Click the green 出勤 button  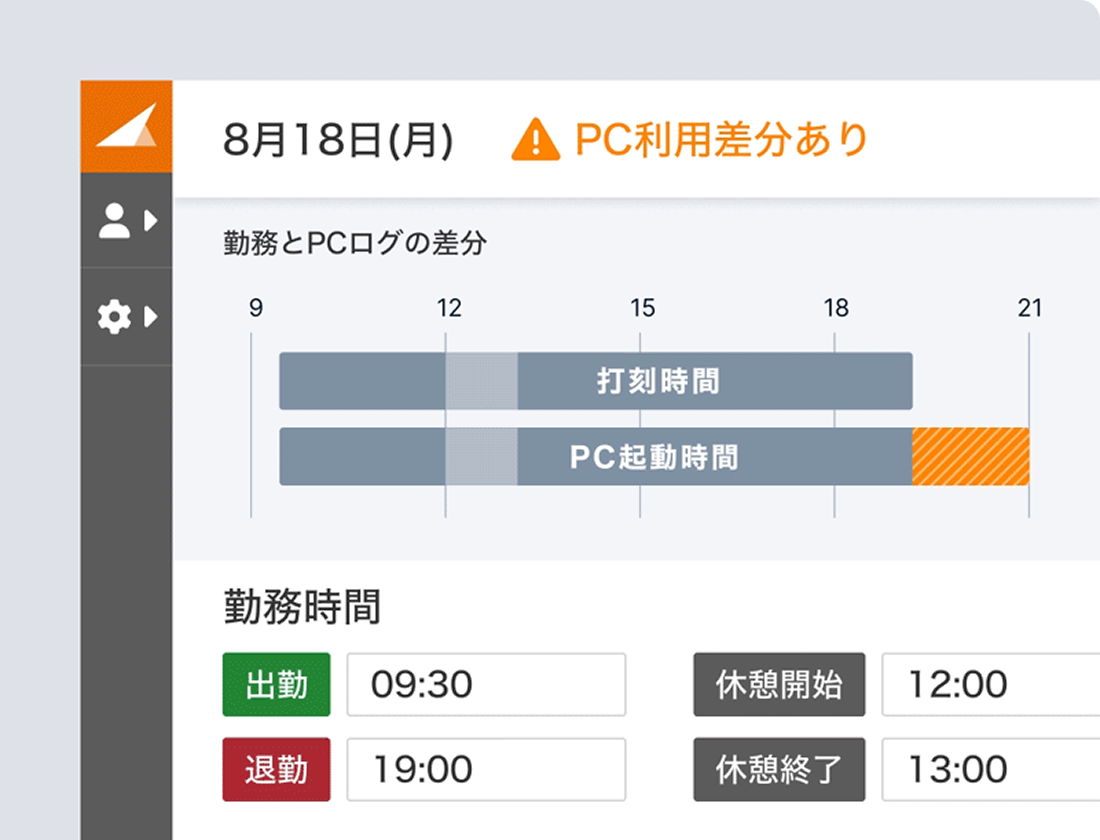(x=276, y=684)
